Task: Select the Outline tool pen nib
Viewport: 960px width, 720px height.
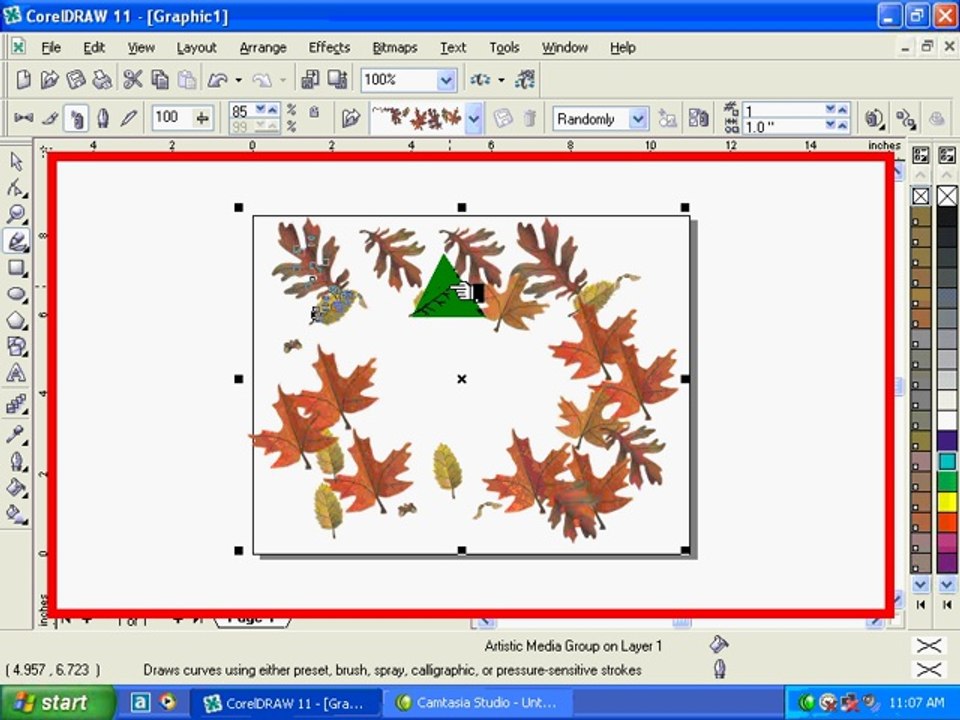Action: click(16, 462)
